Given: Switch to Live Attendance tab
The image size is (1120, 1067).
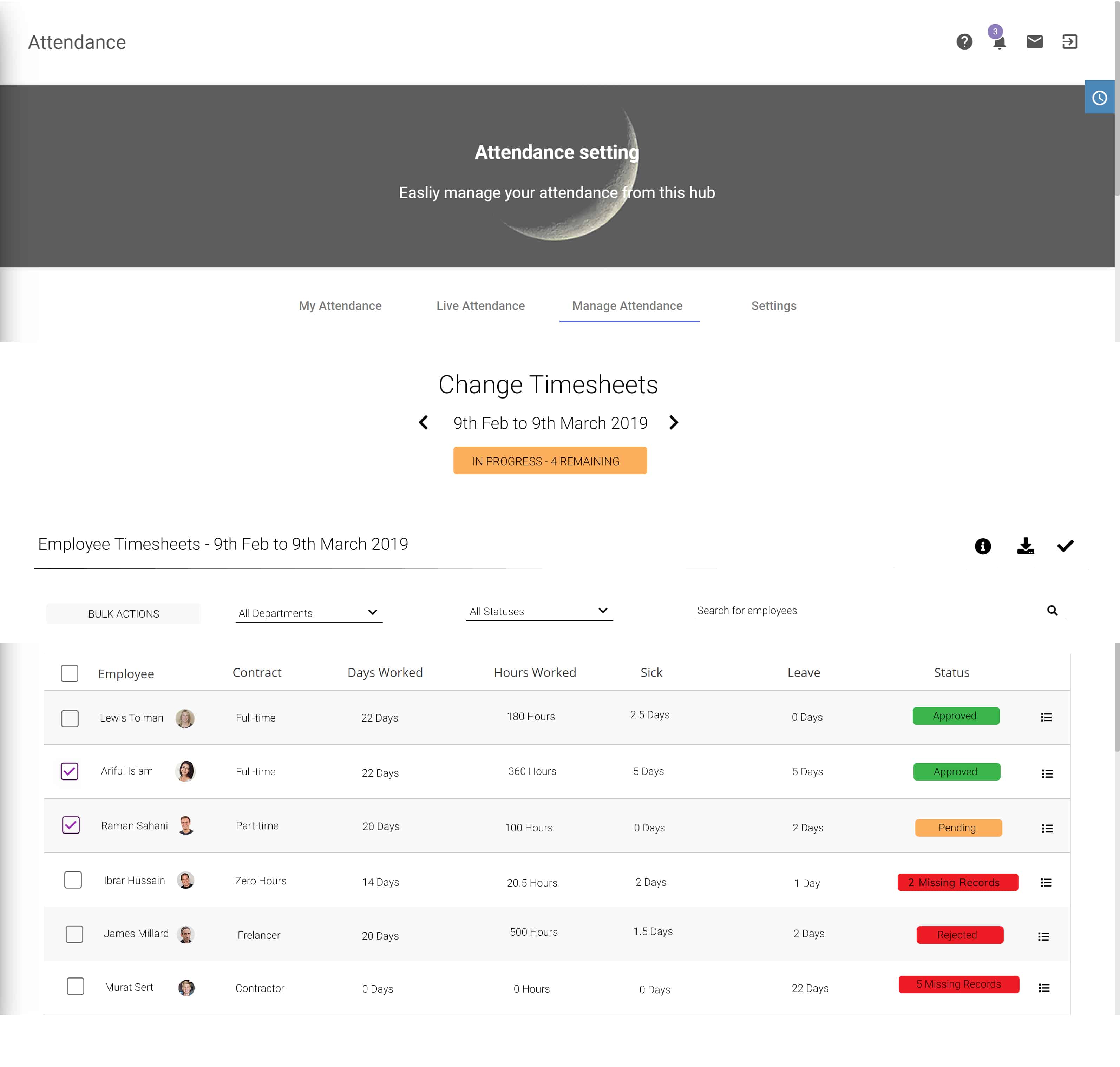Looking at the screenshot, I should point(481,306).
